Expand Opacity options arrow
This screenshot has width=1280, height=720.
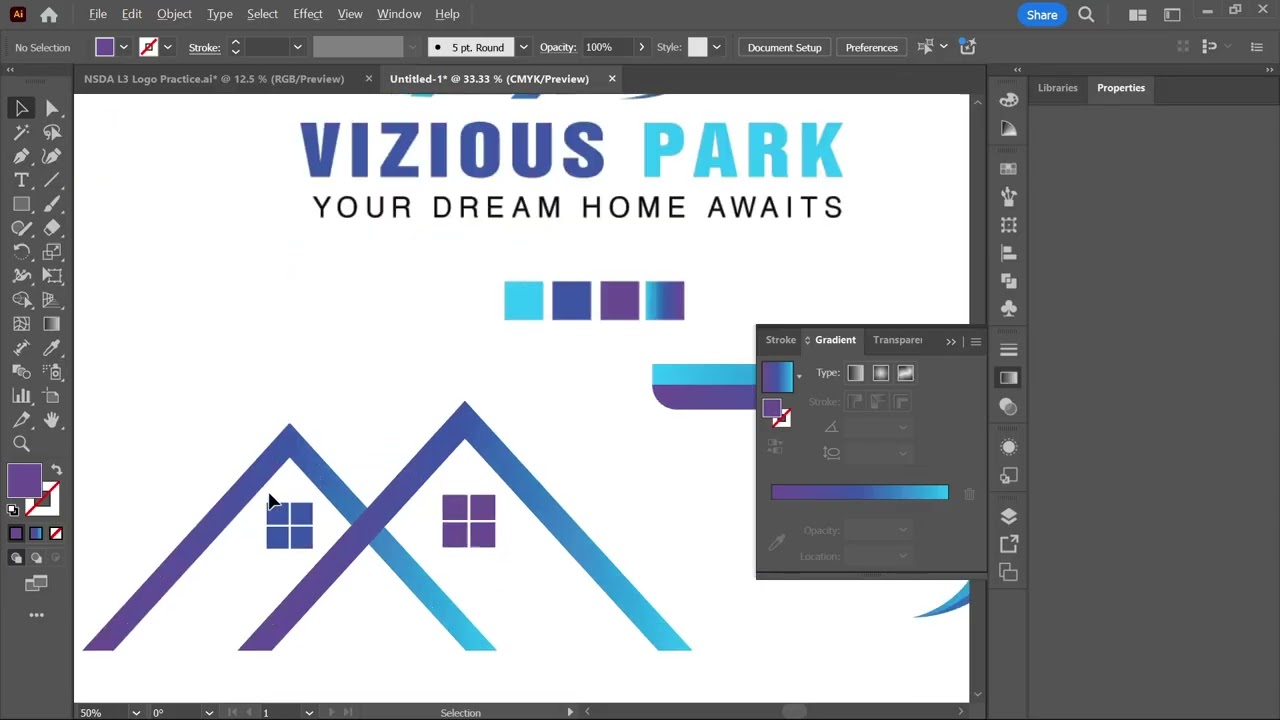641,47
